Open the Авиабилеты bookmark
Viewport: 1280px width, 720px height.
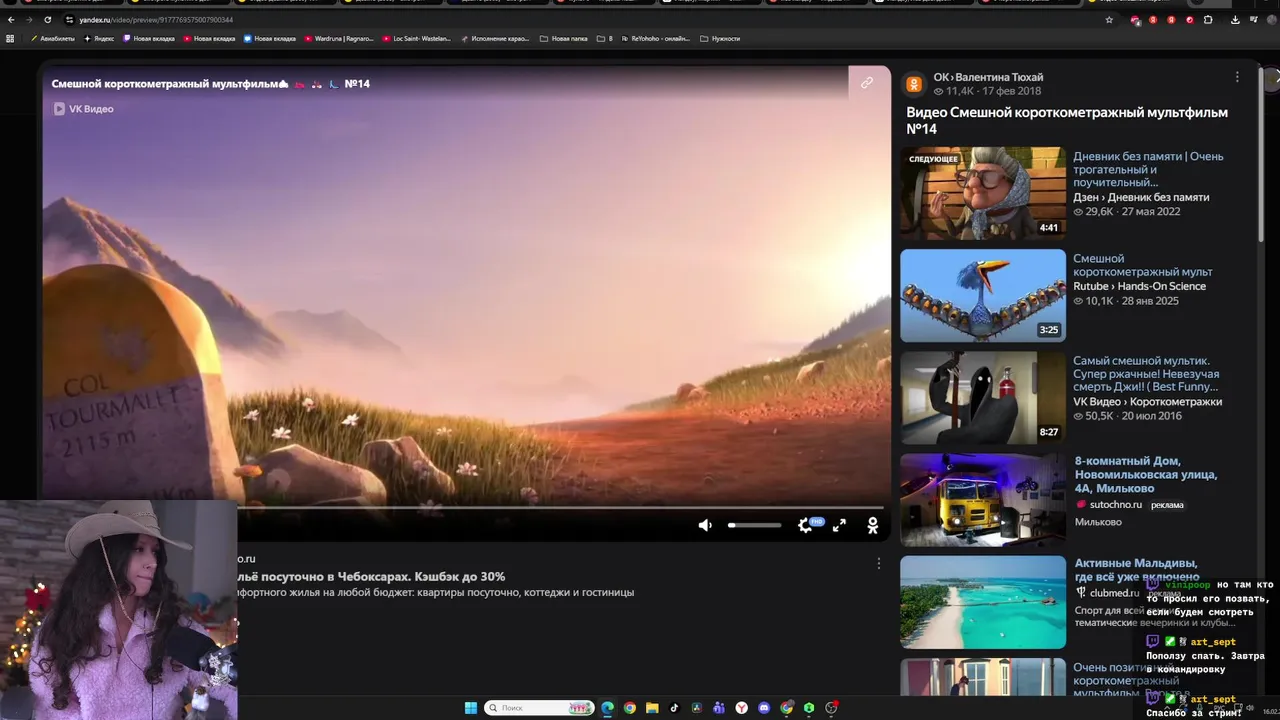(53, 39)
